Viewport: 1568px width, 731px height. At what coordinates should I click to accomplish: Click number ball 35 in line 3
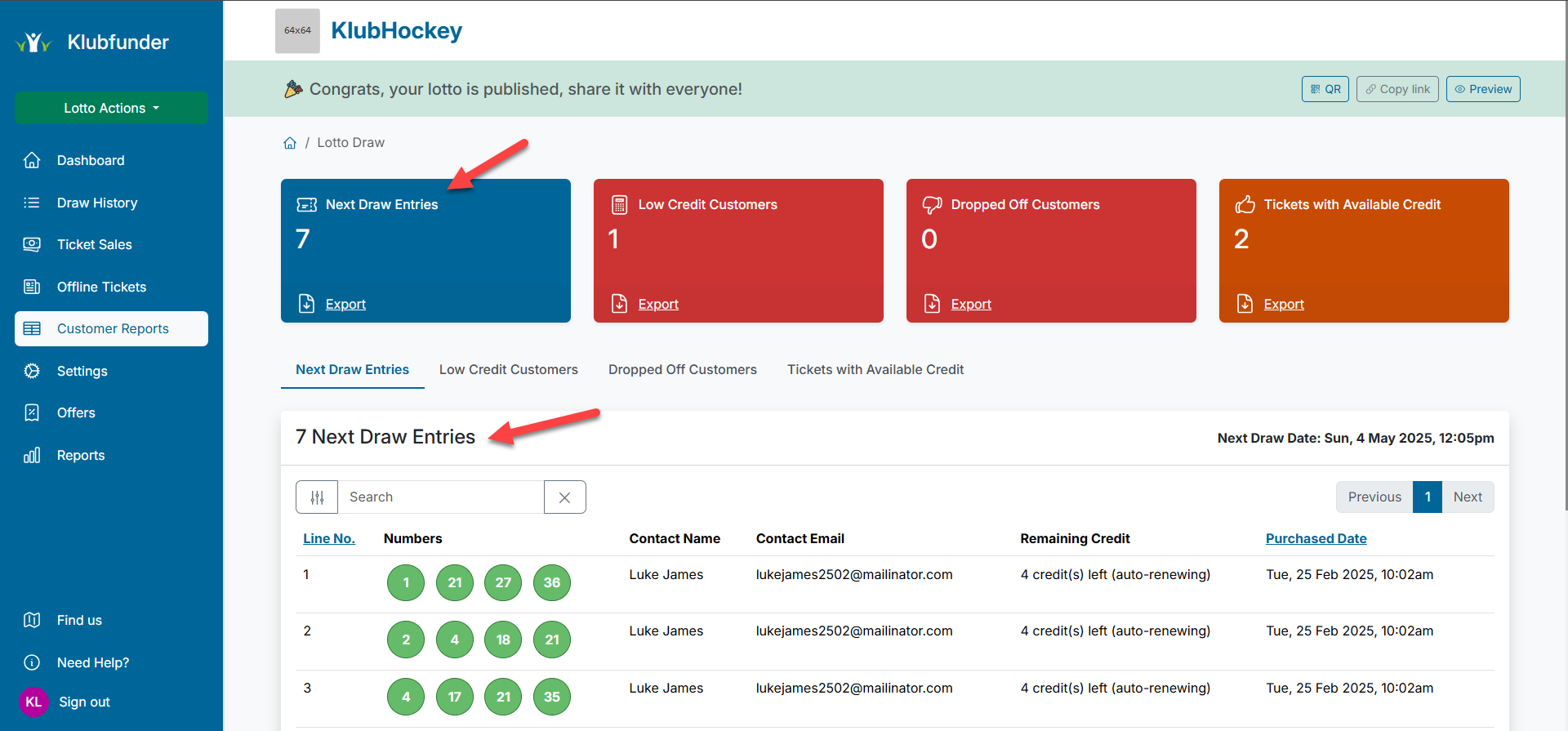(552, 697)
